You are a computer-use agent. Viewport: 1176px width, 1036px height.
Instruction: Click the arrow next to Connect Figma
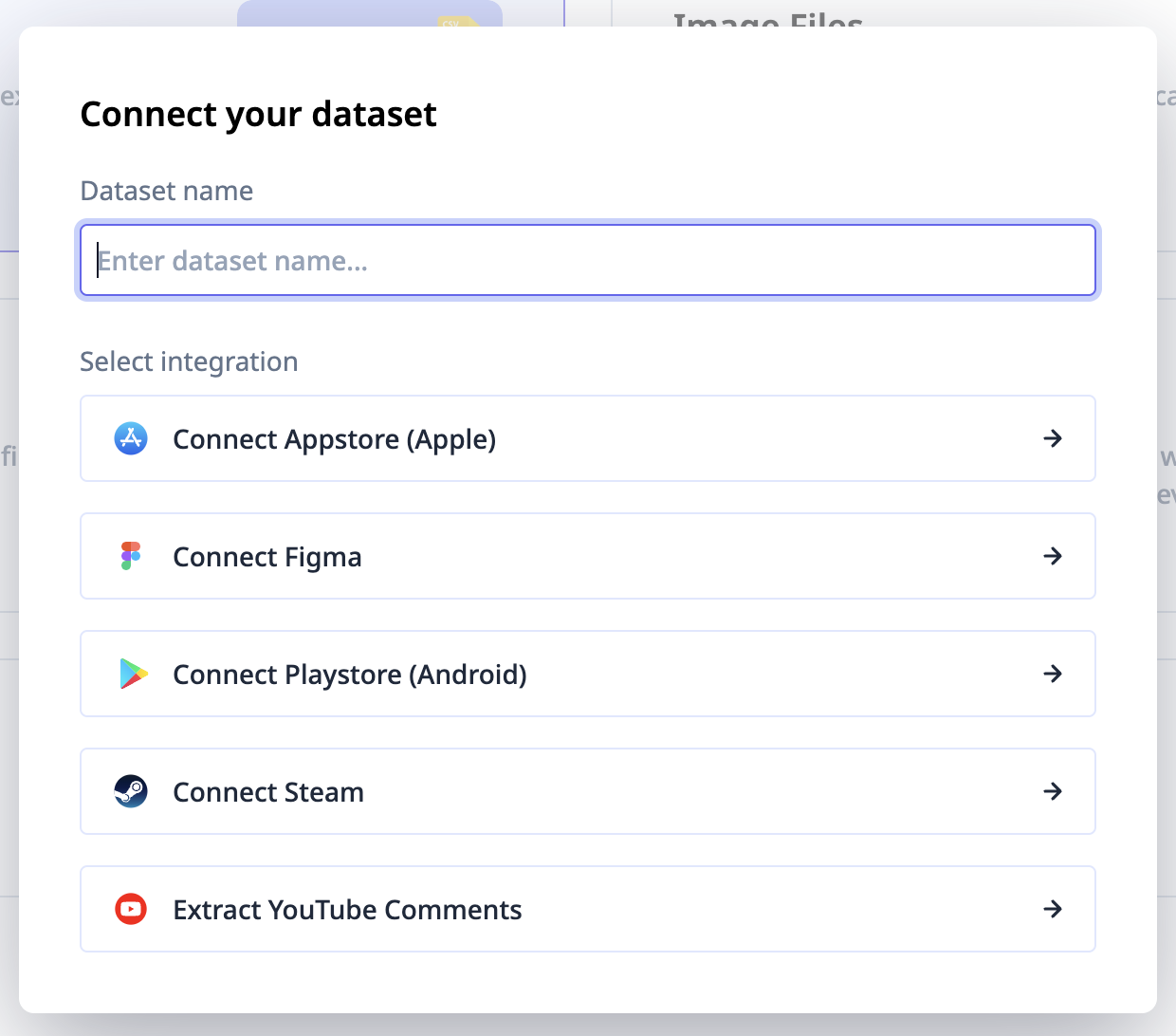click(x=1052, y=556)
